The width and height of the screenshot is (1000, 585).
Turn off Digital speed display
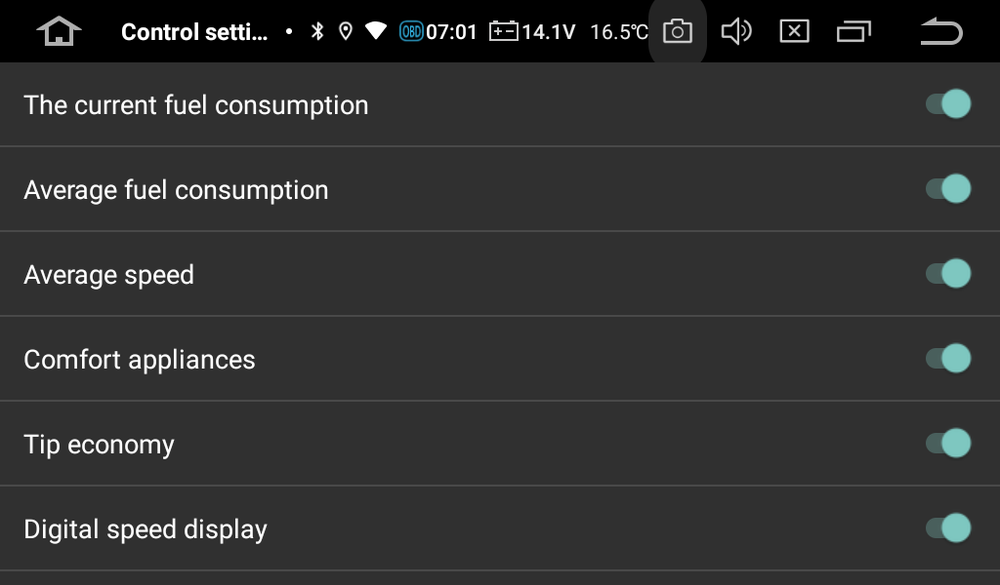click(x=948, y=528)
